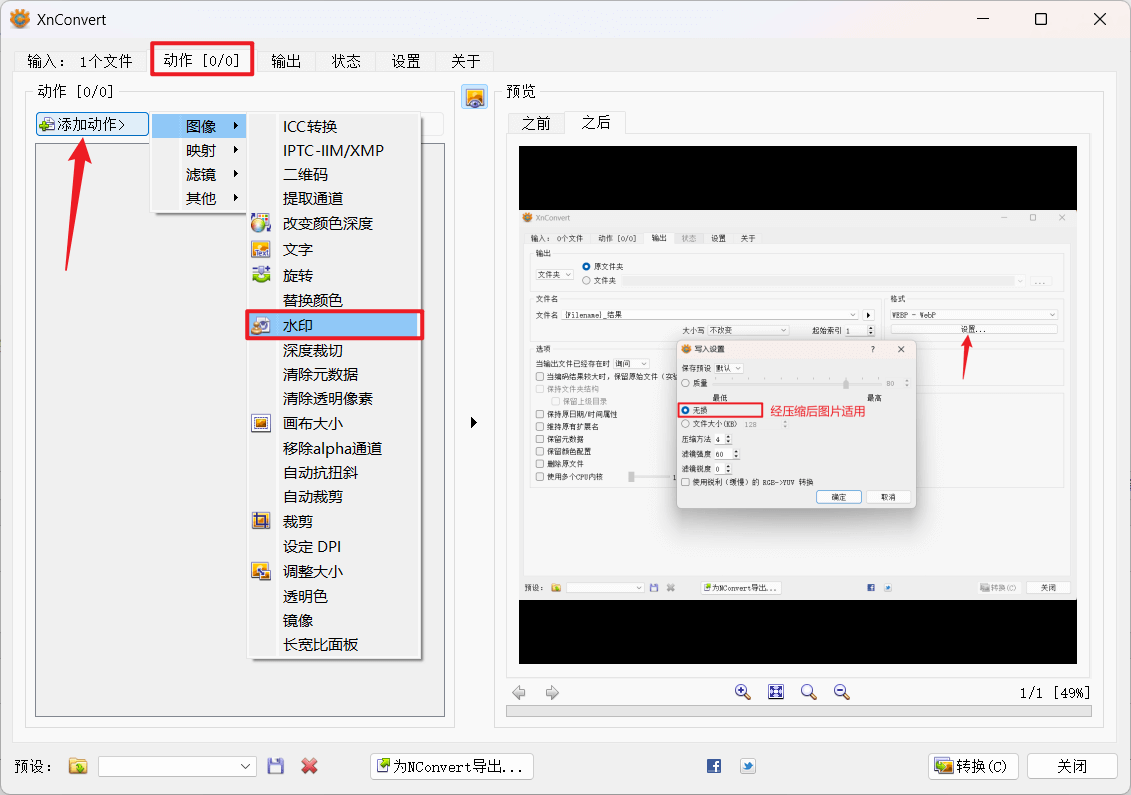
Task: Expand the 图像 submenu
Action: coord(199,126)
